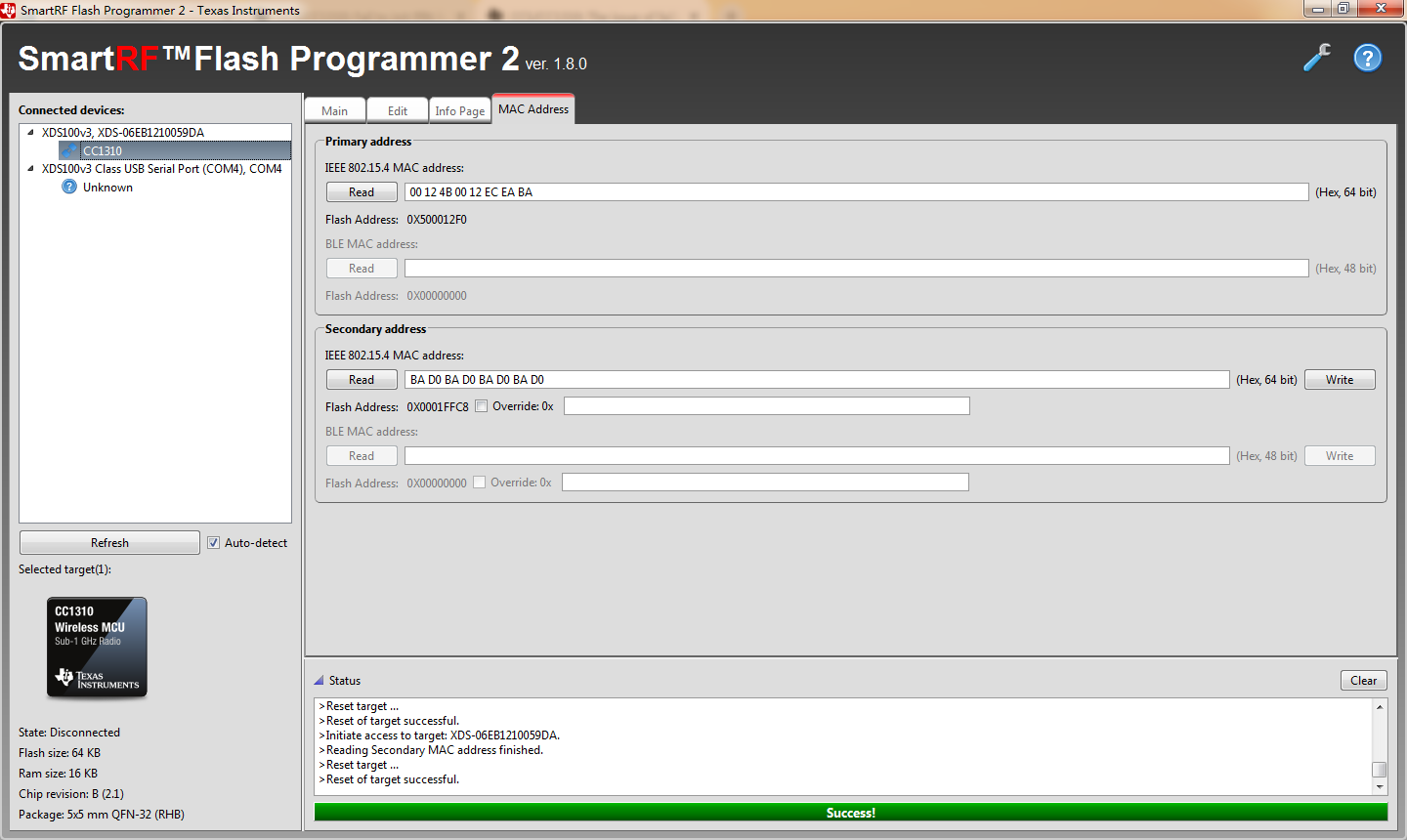Click primary Flash Address value 0X500012F0
Screen dimensions: 1407x840
(x=437, y=219)
